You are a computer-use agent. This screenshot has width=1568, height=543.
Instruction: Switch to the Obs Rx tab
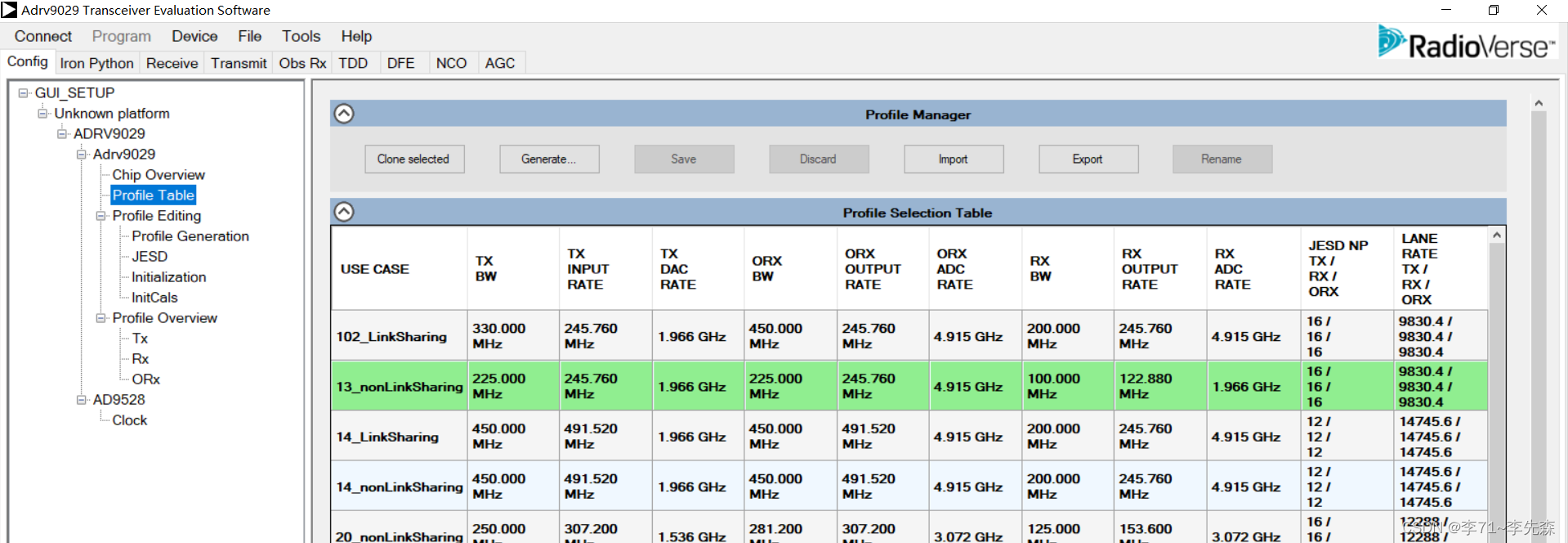302,63
